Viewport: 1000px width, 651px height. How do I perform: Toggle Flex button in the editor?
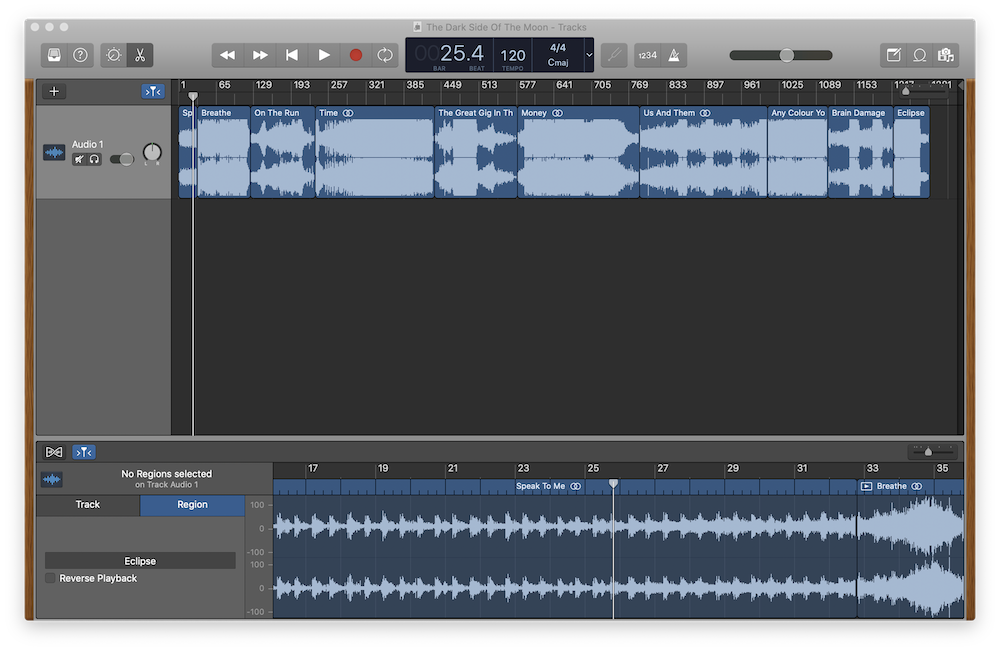pos(54,452)
